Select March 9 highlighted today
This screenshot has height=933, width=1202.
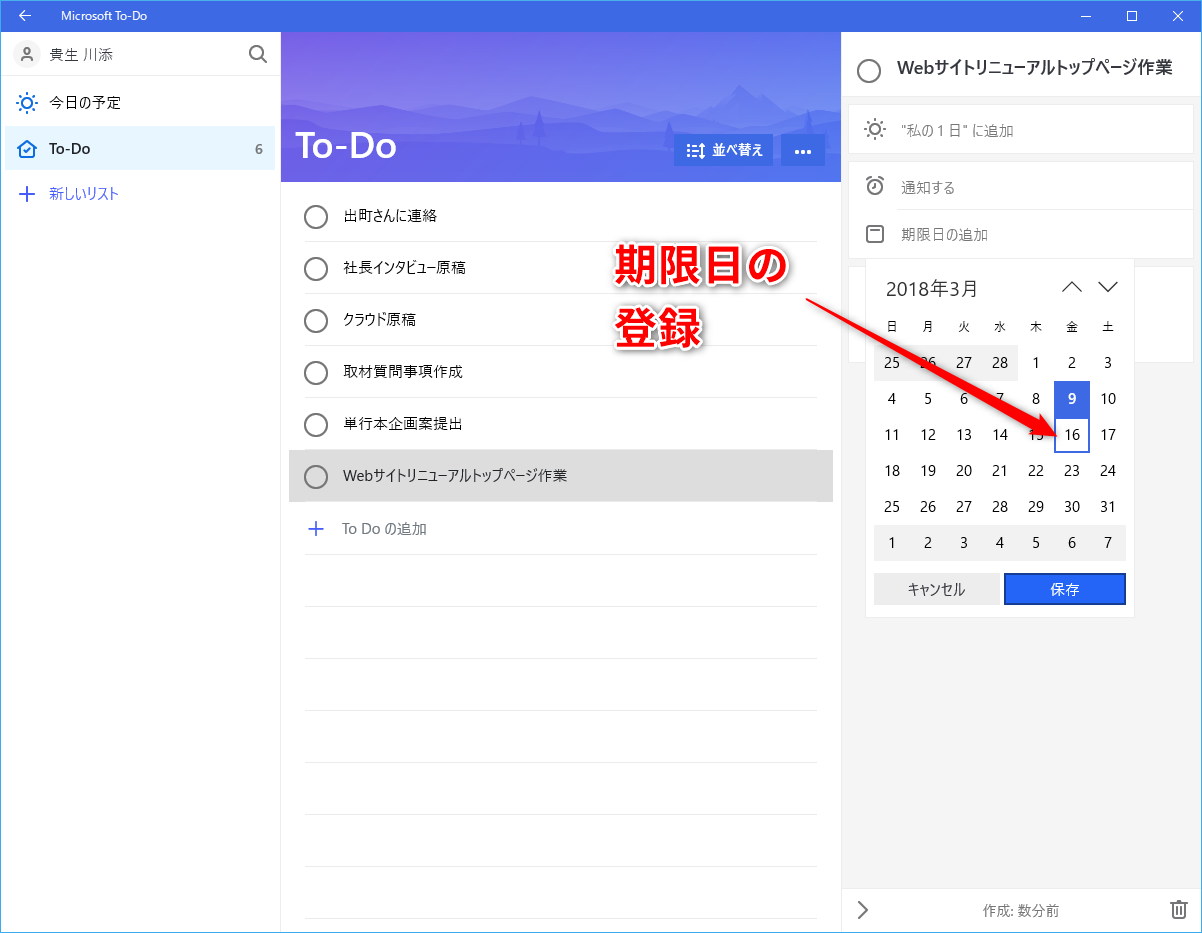[1072, 399]
